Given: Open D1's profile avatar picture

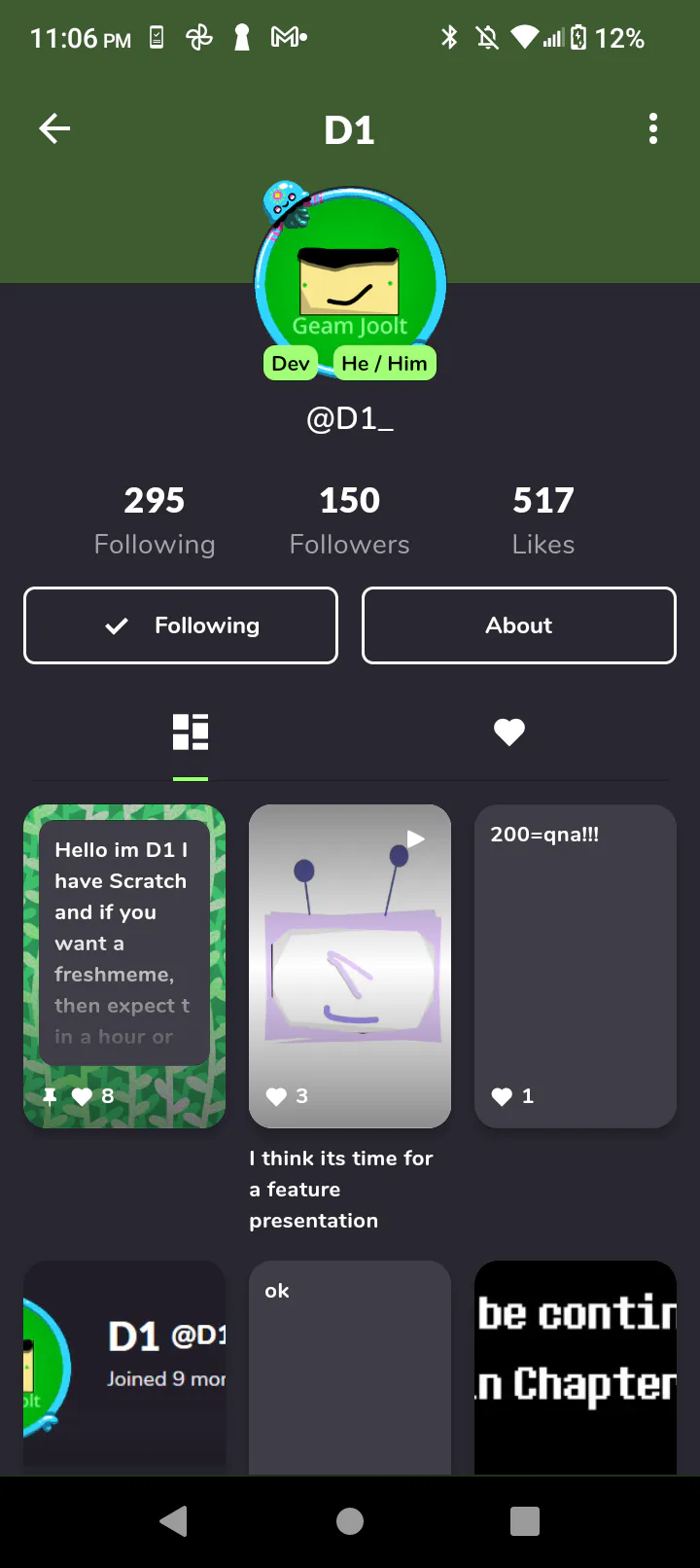Looking at the screenshot, I should click(x=350, y=282).
